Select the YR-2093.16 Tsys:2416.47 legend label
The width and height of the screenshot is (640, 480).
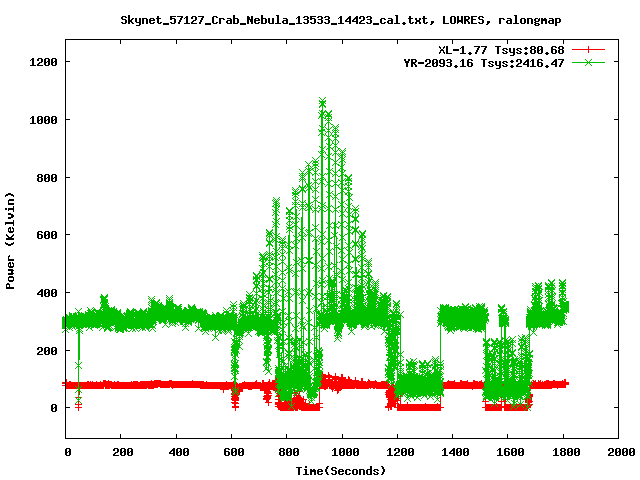pyautogui.click(x=484, y=63)
